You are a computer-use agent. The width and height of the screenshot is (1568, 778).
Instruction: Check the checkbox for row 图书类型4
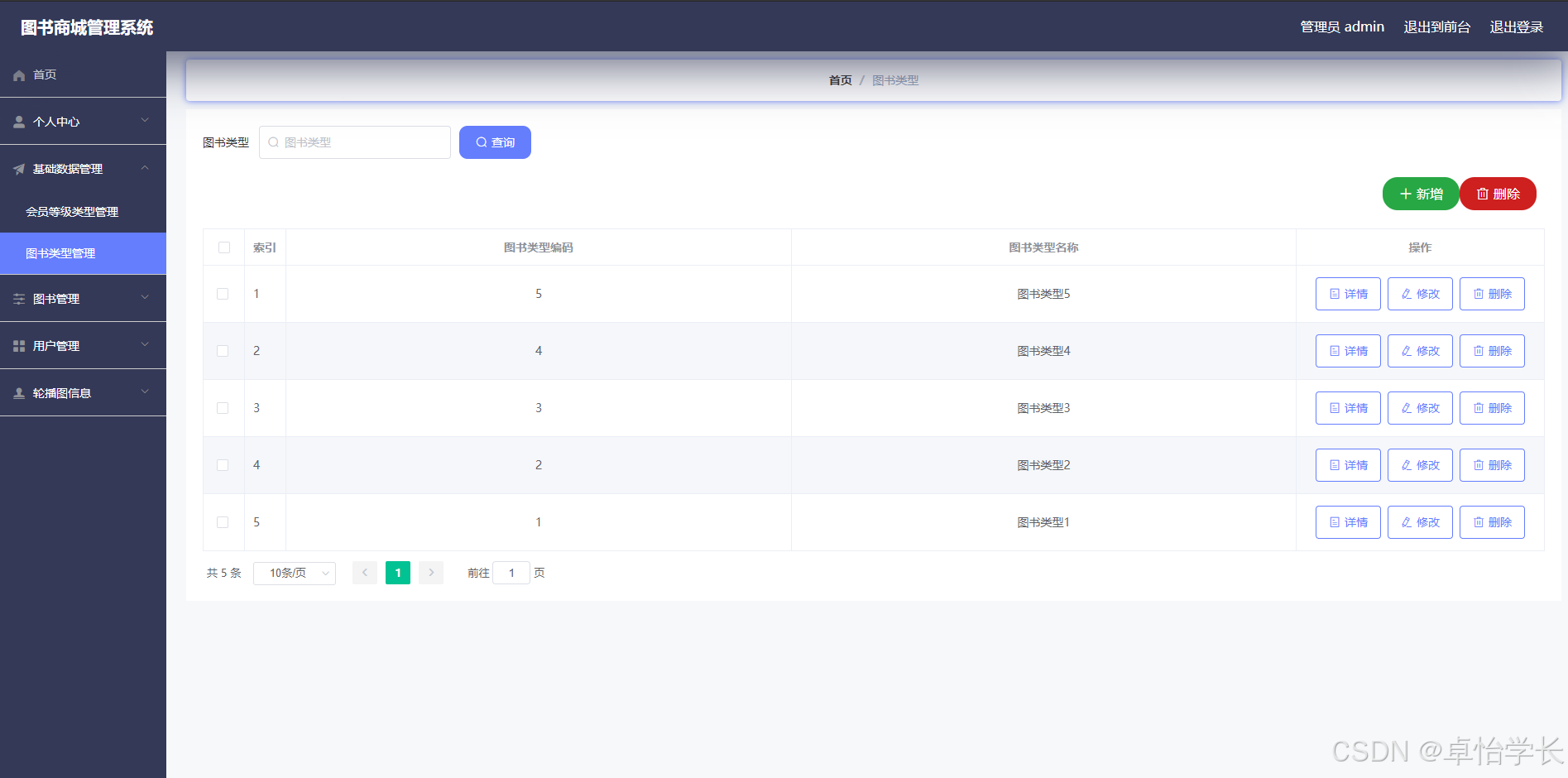click(x=223, y=351)
